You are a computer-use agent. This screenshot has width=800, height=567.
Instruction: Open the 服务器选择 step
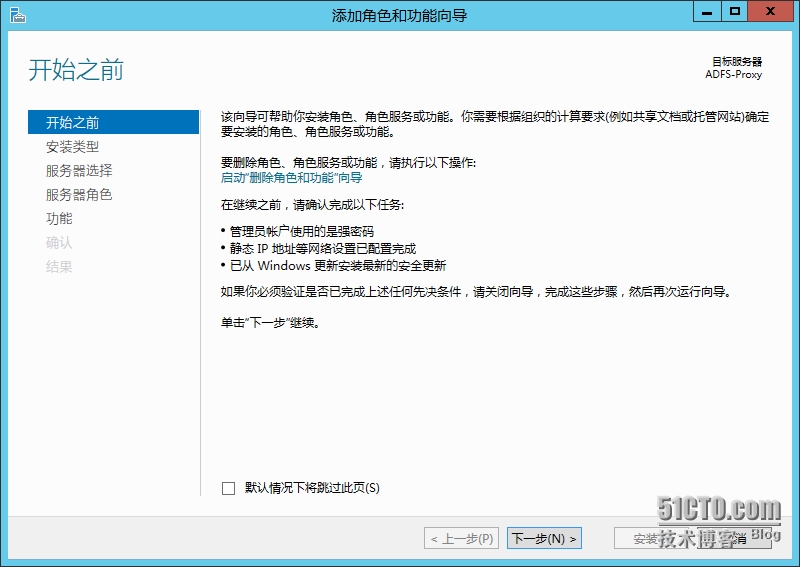(79, 171)
